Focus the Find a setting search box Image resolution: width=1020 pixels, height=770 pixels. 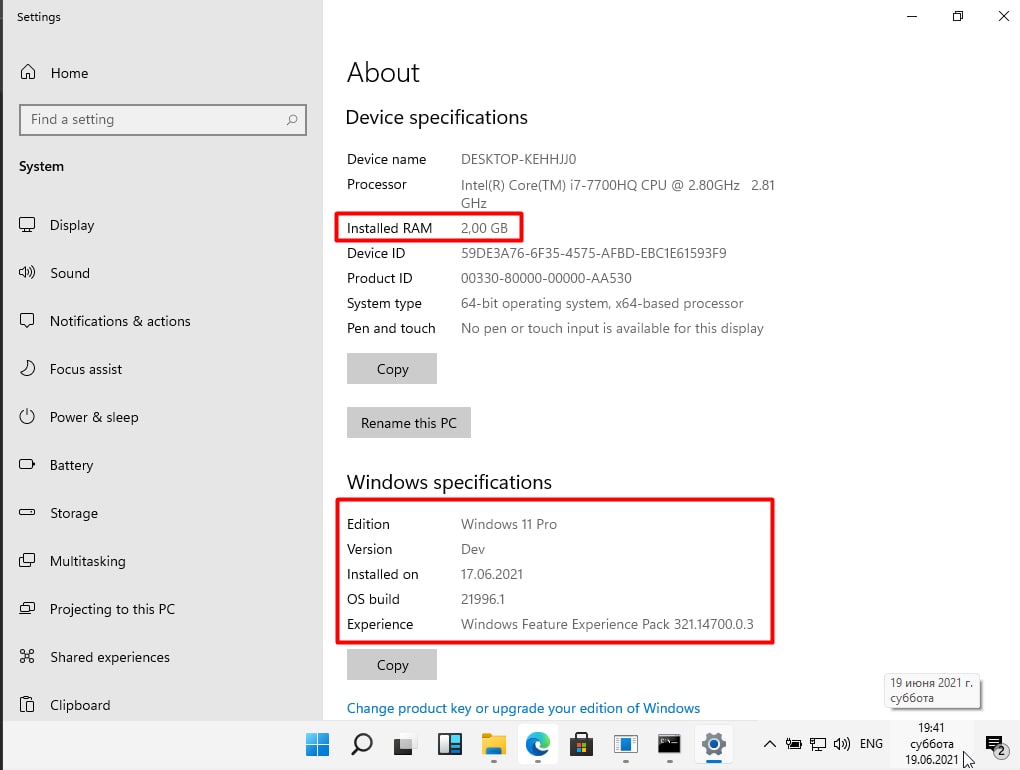click(x=163, y=120)
